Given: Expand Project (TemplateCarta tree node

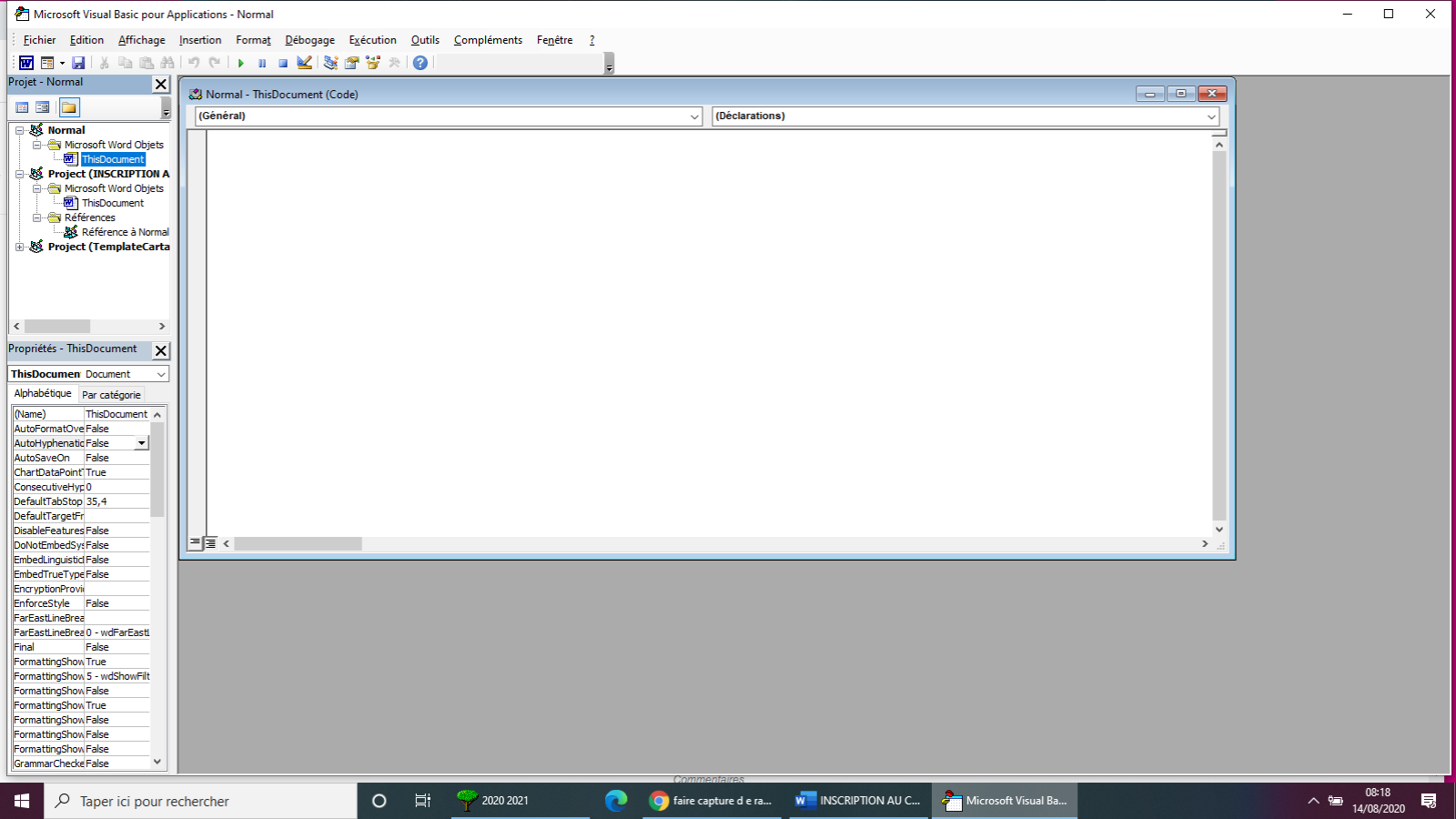Looking at the screenshot, I should [19, 247].
